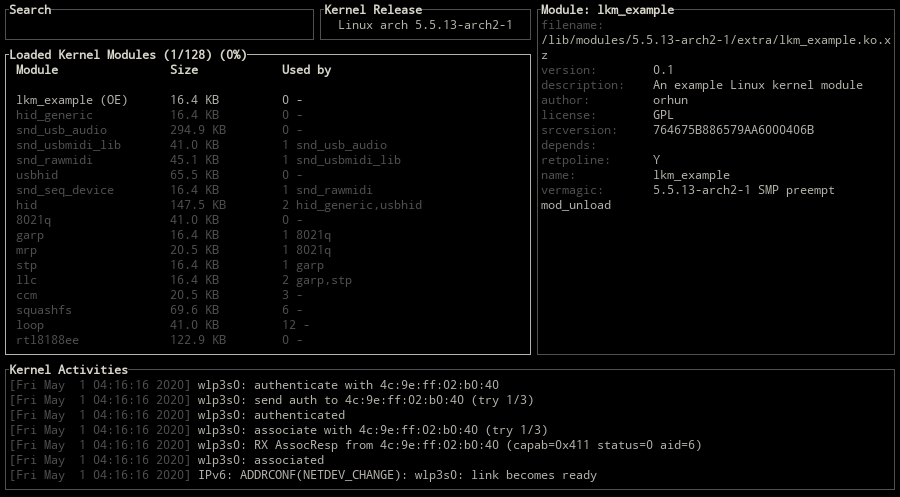This screenshot has height=497, width=900.
Task: Click the 'RX AssocResp' log line
Action: coord(355,445)
